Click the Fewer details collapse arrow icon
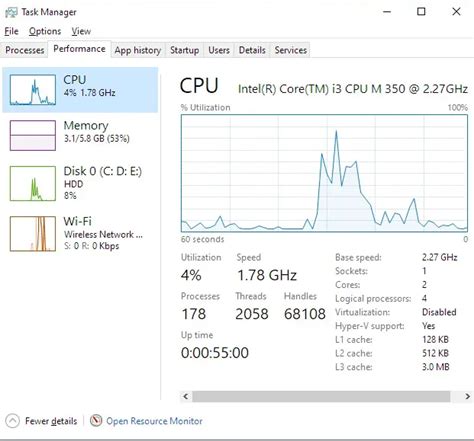Viewport: 474px width, 441px height. [12, 421]
